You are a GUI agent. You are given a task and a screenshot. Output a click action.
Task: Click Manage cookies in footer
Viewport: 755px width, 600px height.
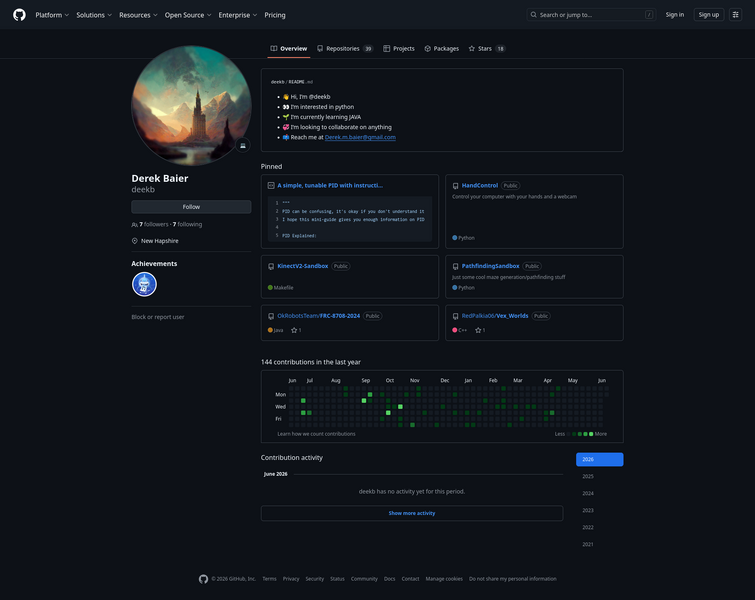tap(444, 579)
